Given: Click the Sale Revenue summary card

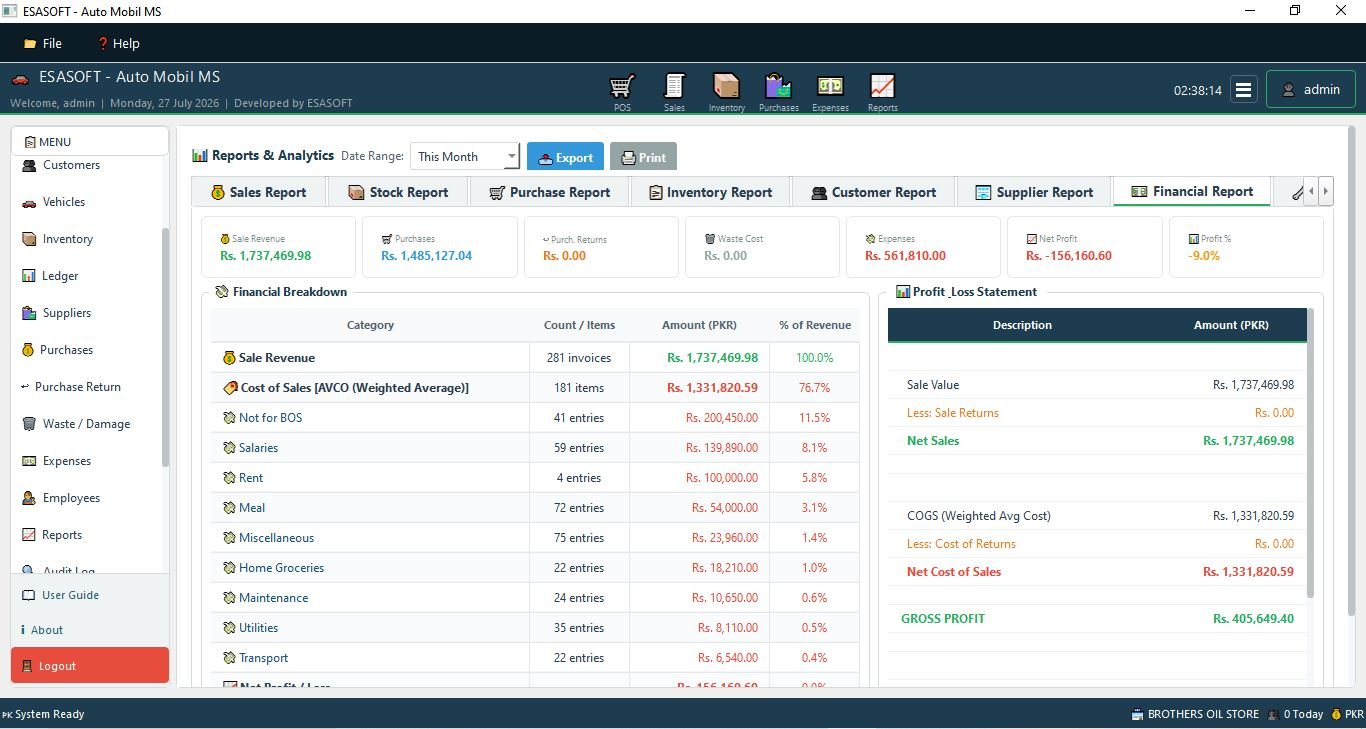Looking at the screenshot, I should point(278,247).
